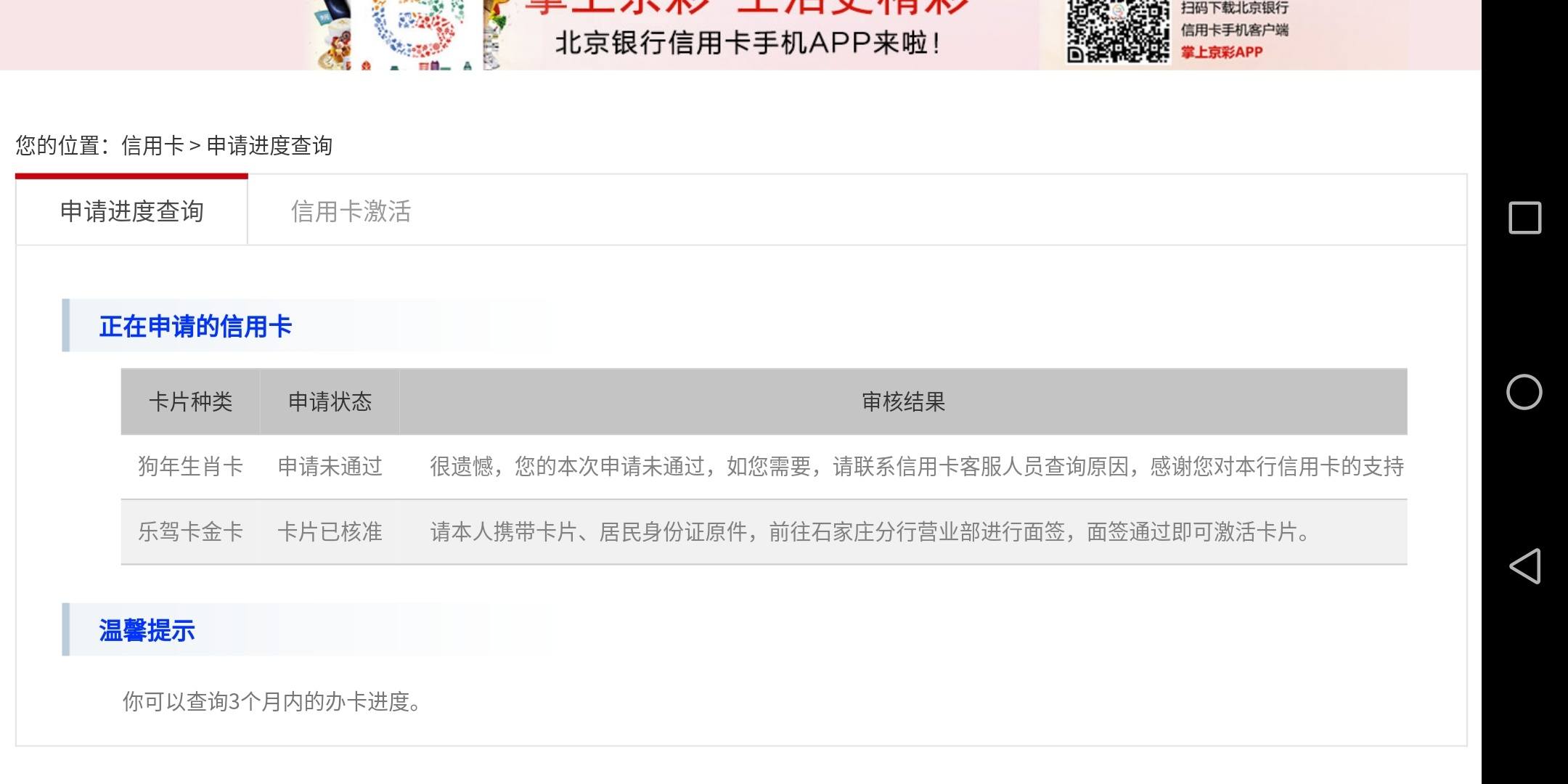Open the 信用卡 breadcrumb link

click(152, 145)
